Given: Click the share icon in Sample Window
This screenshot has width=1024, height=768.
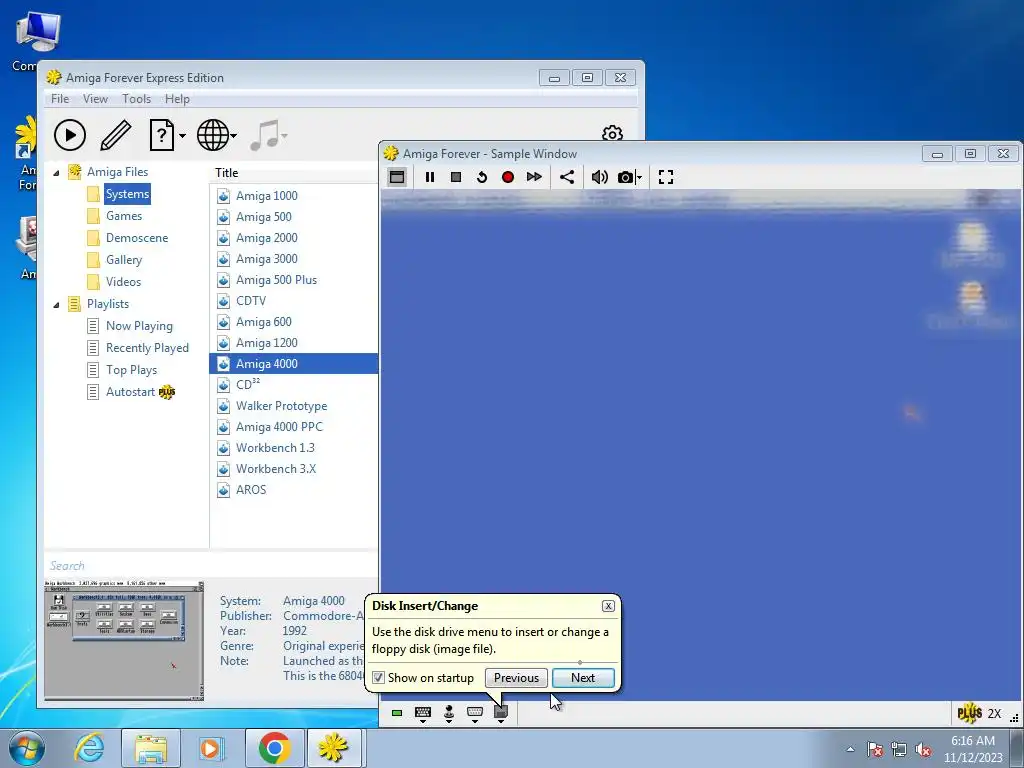Looking at the screenshot, I should pos(567,177).
